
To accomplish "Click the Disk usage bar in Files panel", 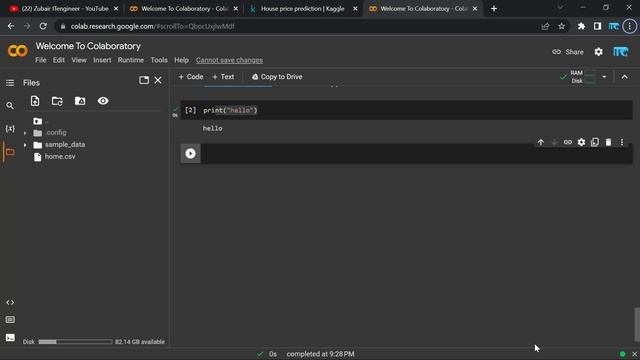I will 76,342.
